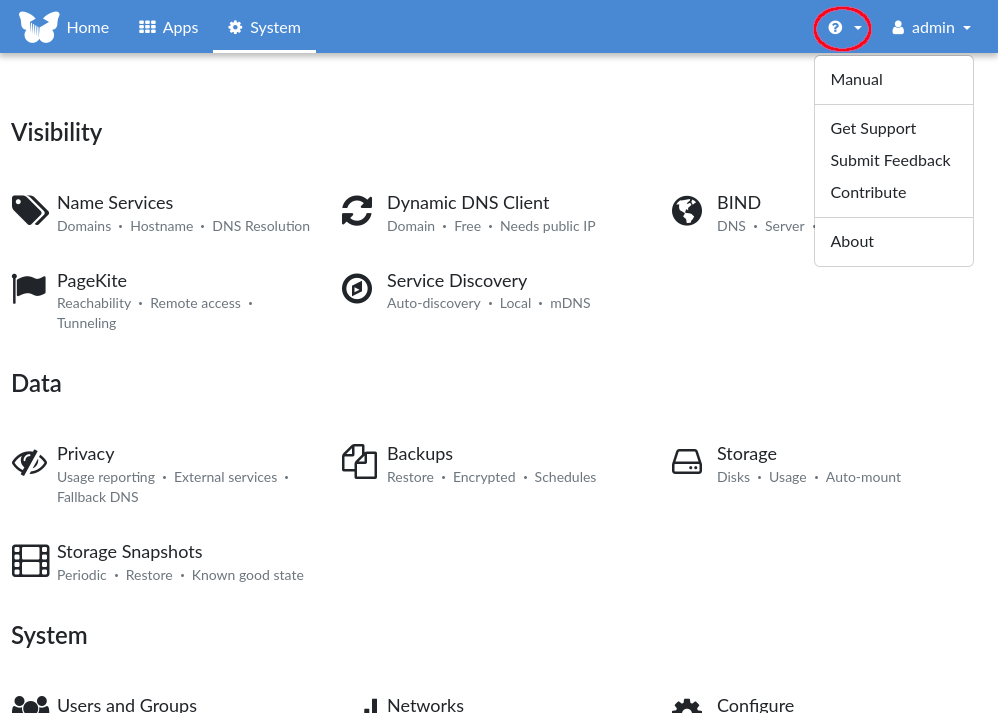Click the Backups copy icon

[x=359, y=462]
